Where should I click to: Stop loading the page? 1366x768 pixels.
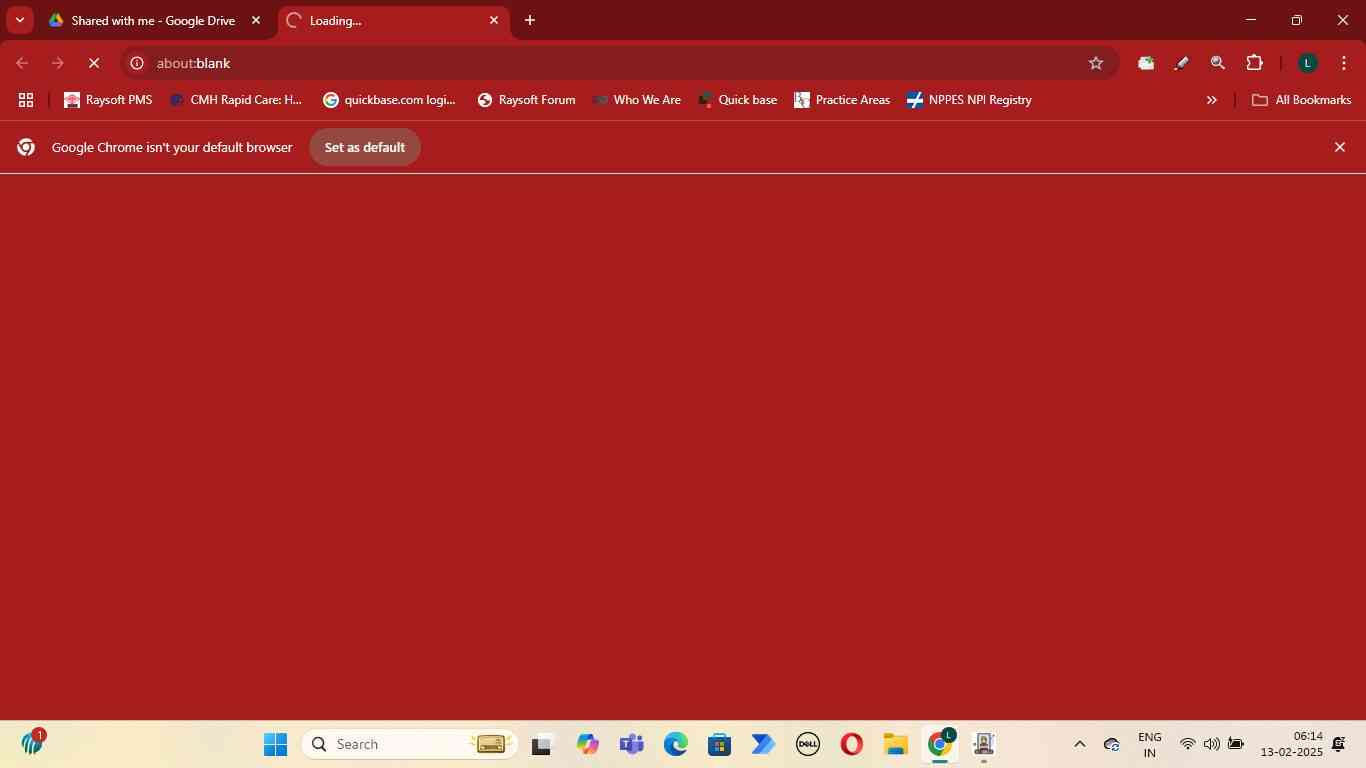pos(94,63)
